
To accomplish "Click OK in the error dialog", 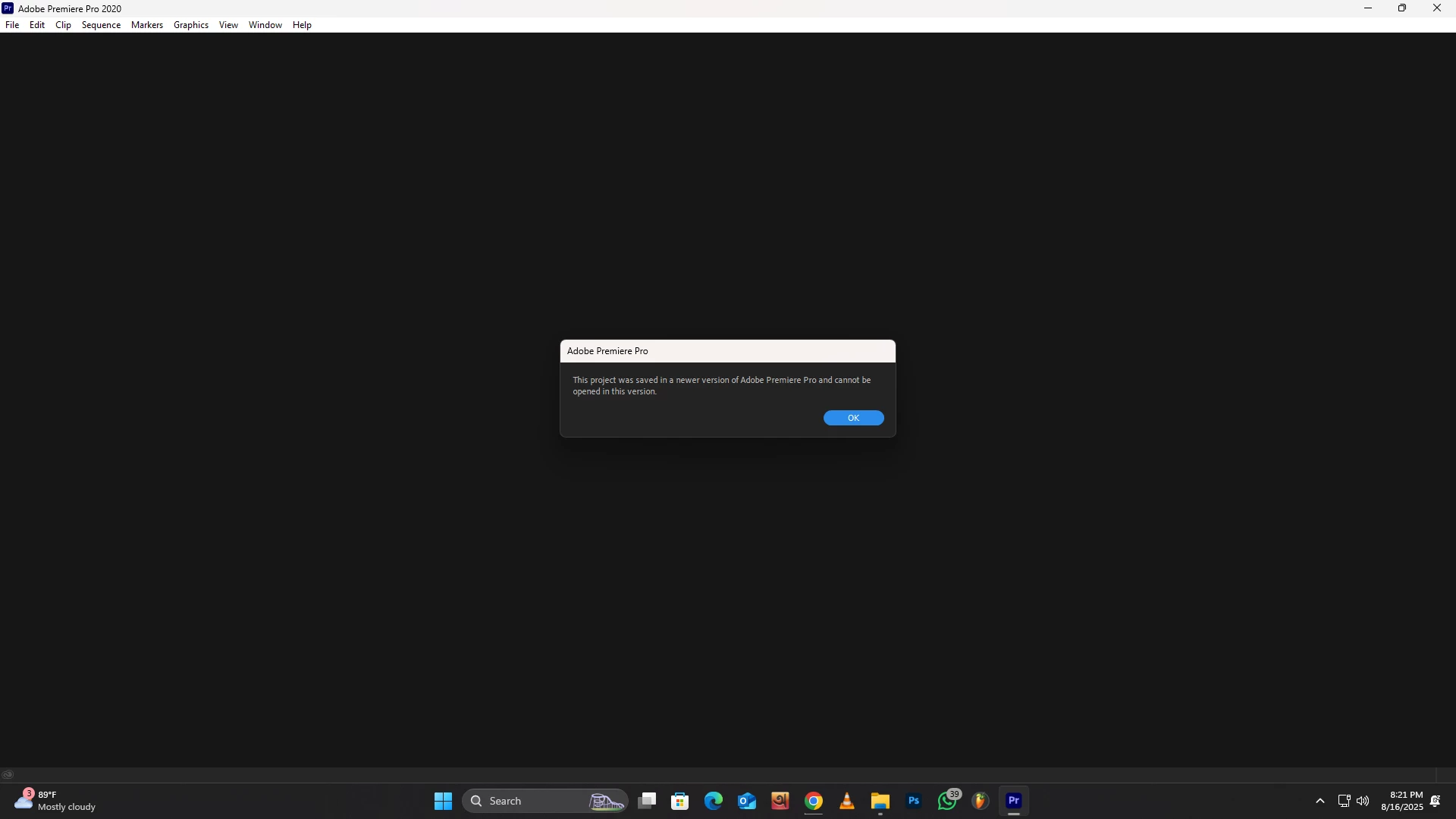I will [x=853, y=418].
